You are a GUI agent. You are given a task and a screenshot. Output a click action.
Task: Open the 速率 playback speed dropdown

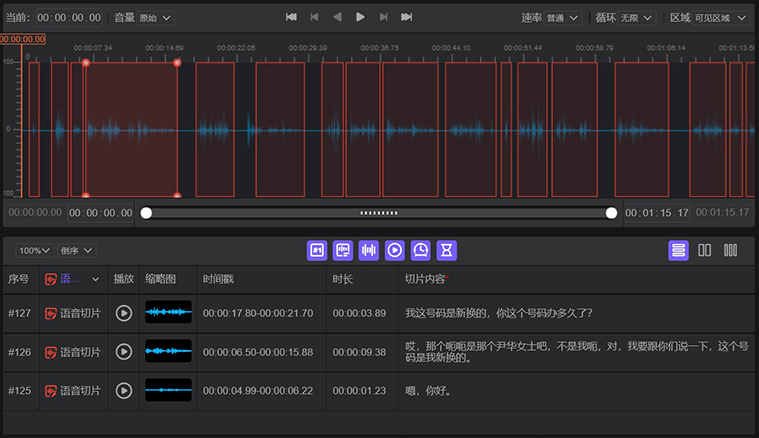[563, 18]
